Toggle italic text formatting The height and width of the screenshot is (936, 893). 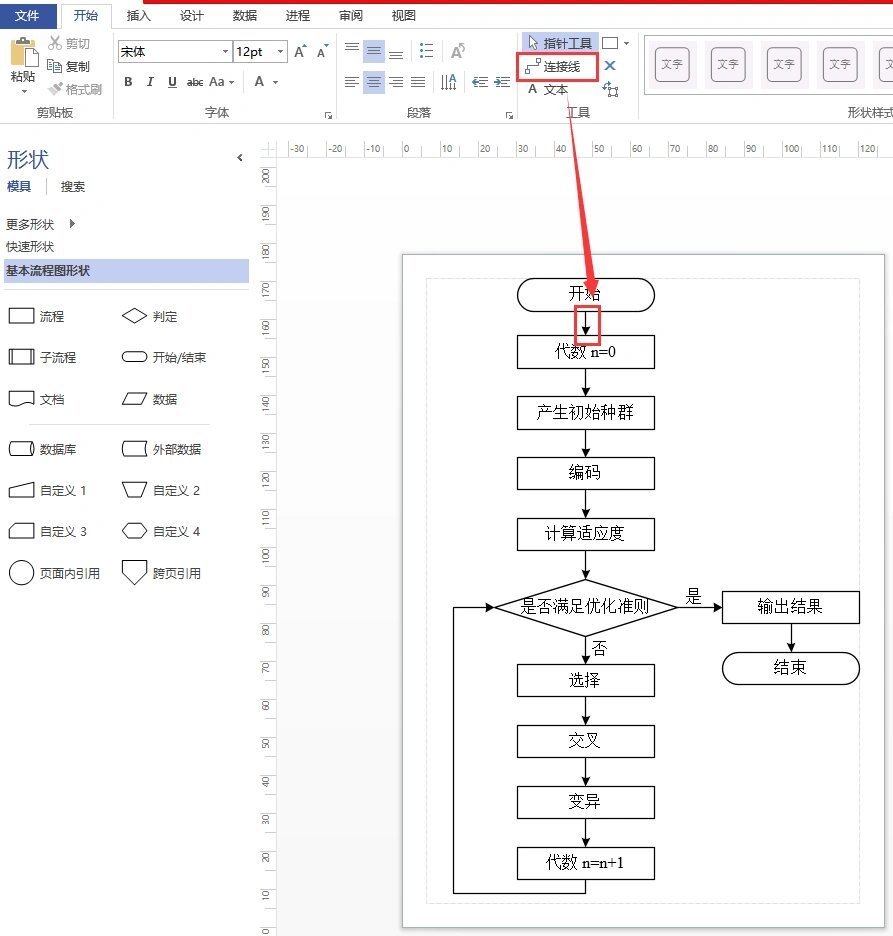tap(150, 82)
